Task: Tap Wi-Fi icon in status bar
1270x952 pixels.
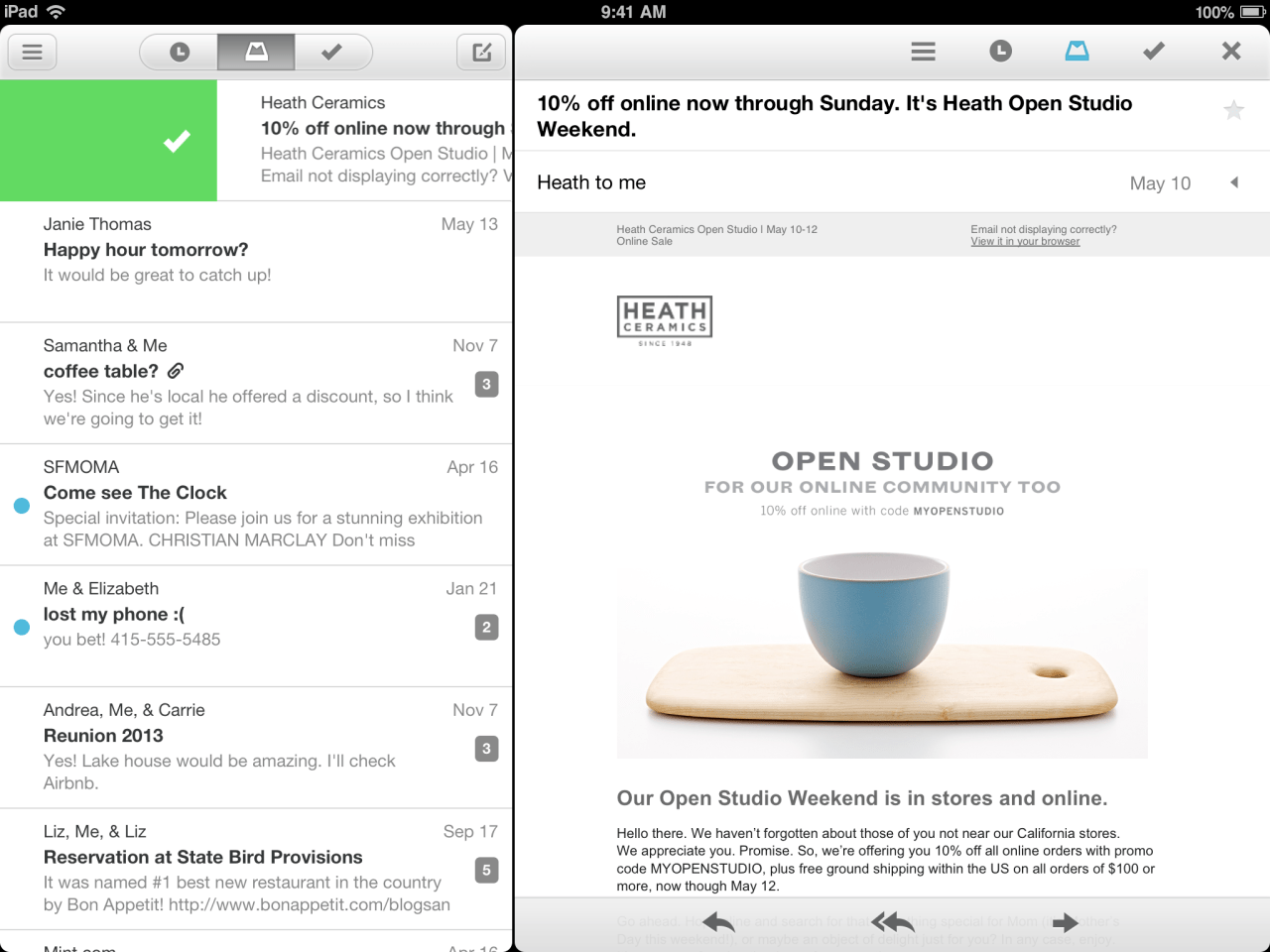Action: pos(57,12)
